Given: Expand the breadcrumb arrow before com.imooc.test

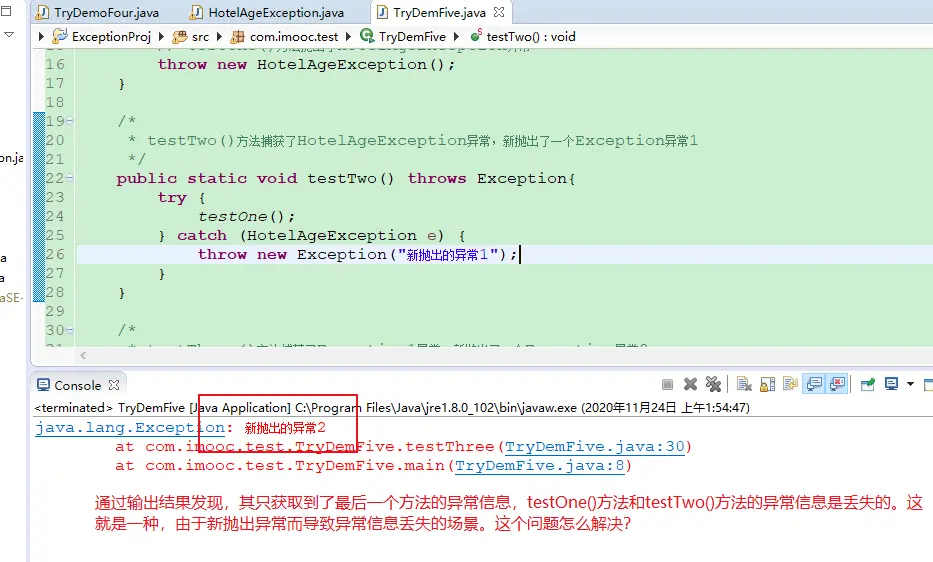Looking at the screenshot, I should click(220, 36).
